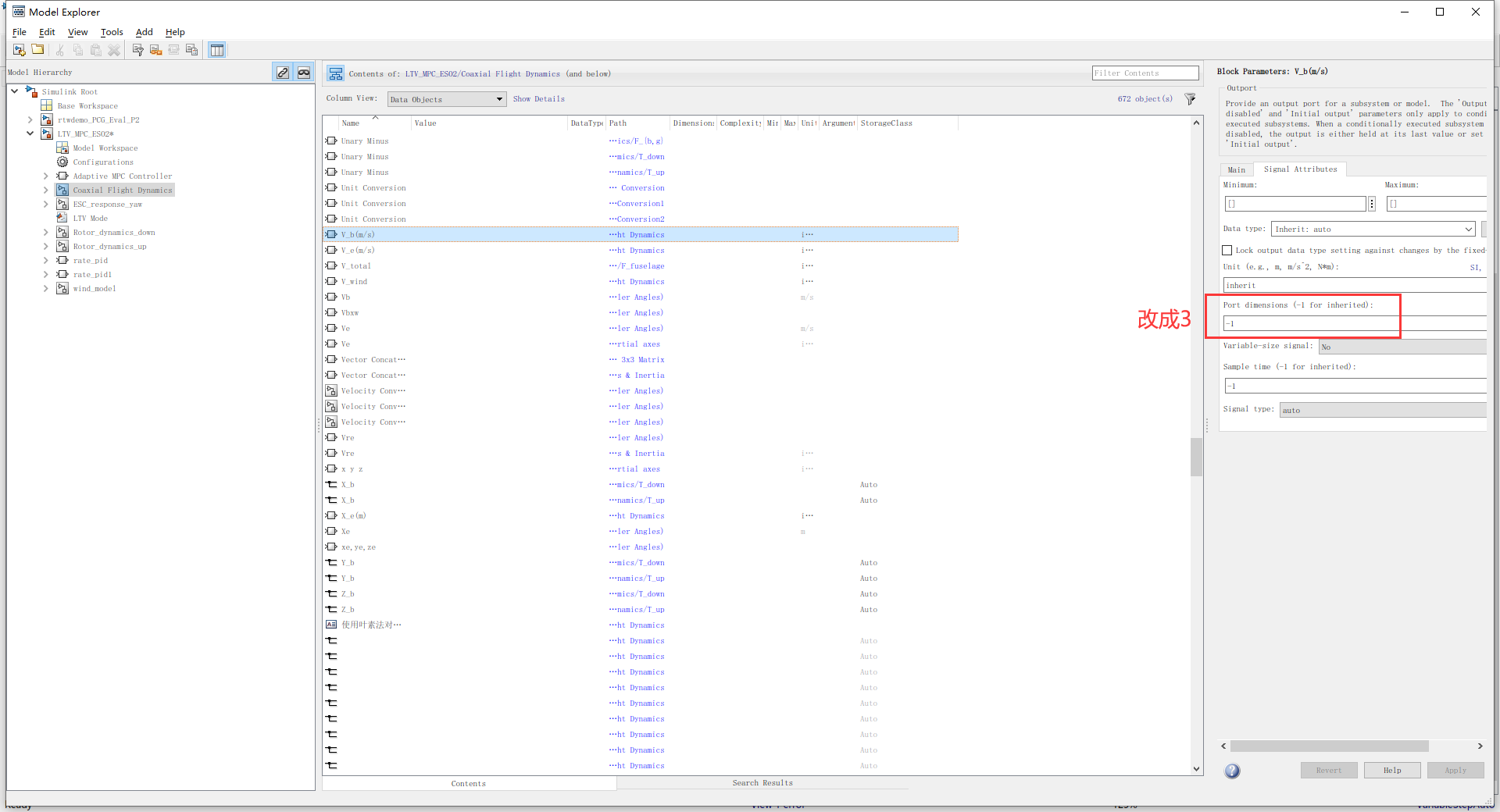Click the three-dot button beside Minimum field
This screenshot has width=1500, height=812.
[1372, 204]
